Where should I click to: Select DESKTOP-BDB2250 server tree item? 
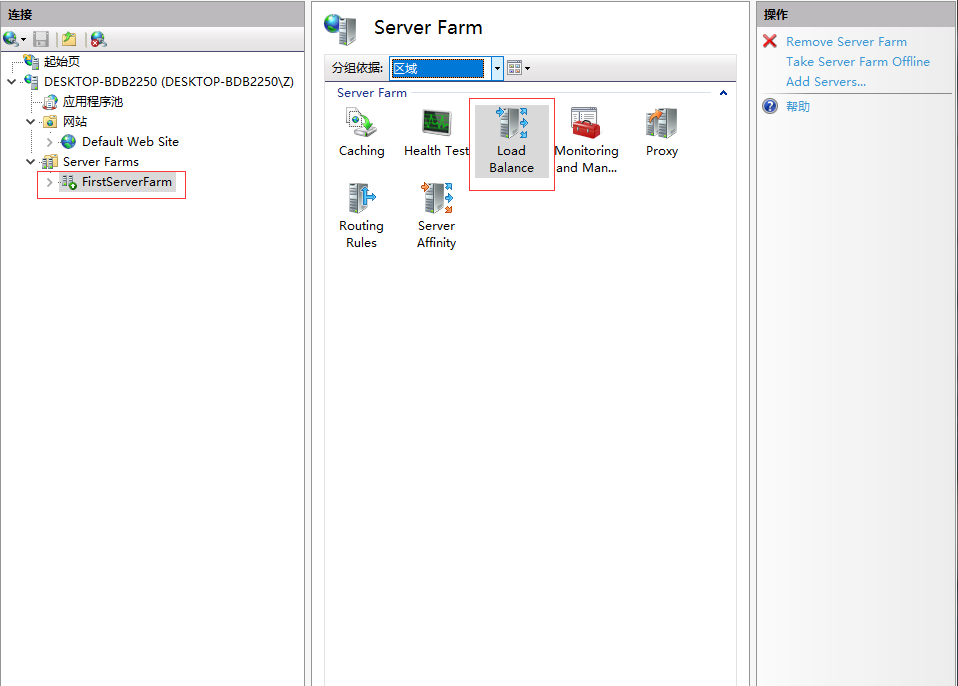pos(169,81)
